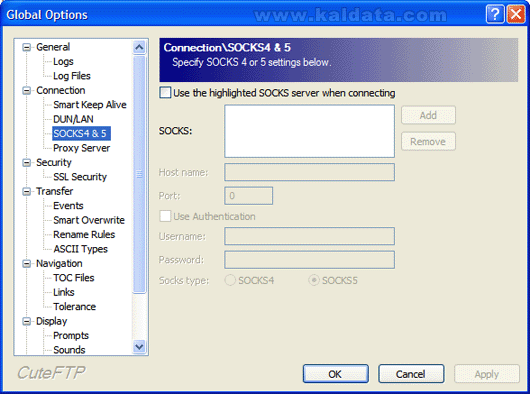Click the Remove button
The width and height of the screenshot is (530, 394).
[428, 141]
